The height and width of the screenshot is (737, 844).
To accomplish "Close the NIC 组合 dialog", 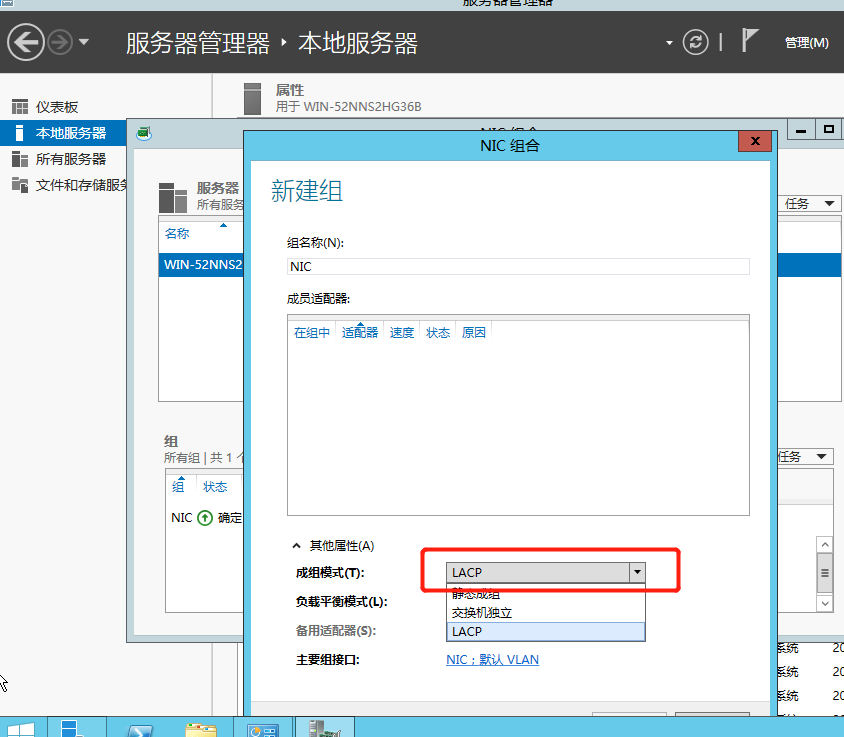I will point(755,141).
